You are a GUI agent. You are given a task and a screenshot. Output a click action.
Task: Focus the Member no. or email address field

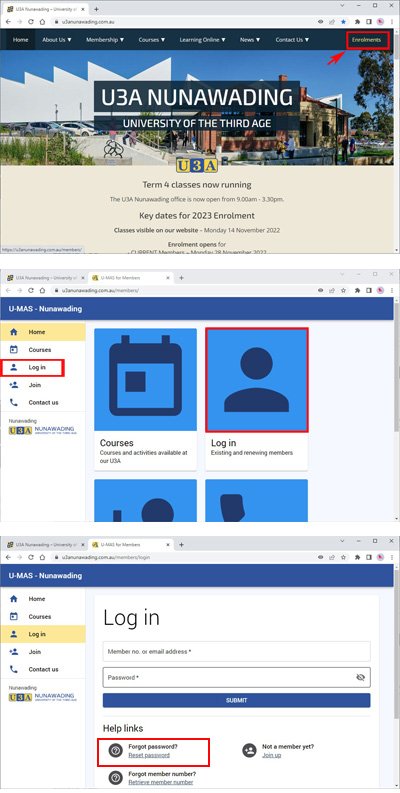[x=237, y=651]
